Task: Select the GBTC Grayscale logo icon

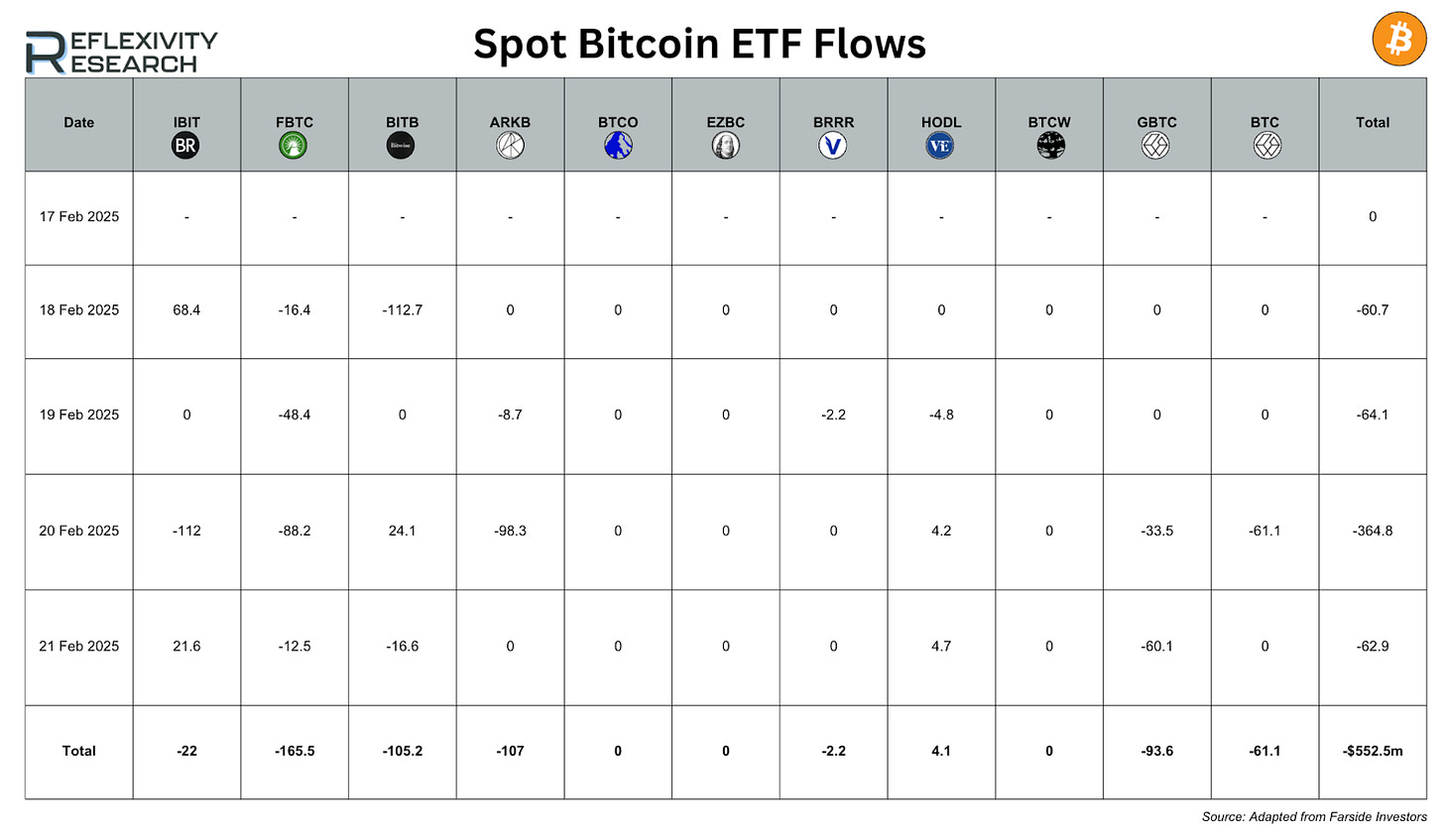Action: [x=1156, y=146]
